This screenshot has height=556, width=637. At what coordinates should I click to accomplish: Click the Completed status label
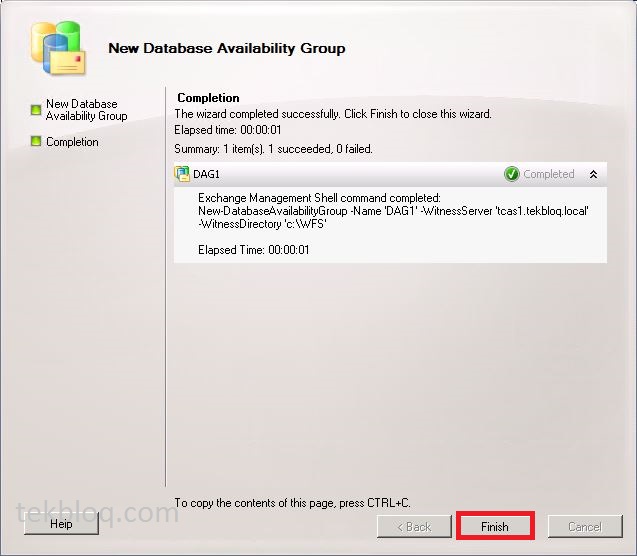coord(548,174)
